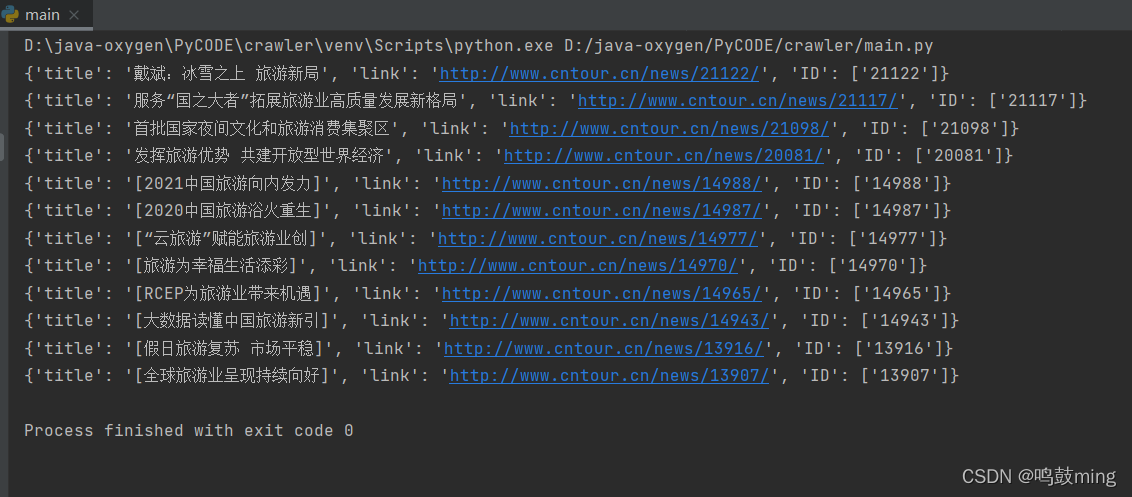1132x497 pixels.
Task: Click 'Process finished with exit code 0'
Action: pyautogui.click(x=188, y=431)
